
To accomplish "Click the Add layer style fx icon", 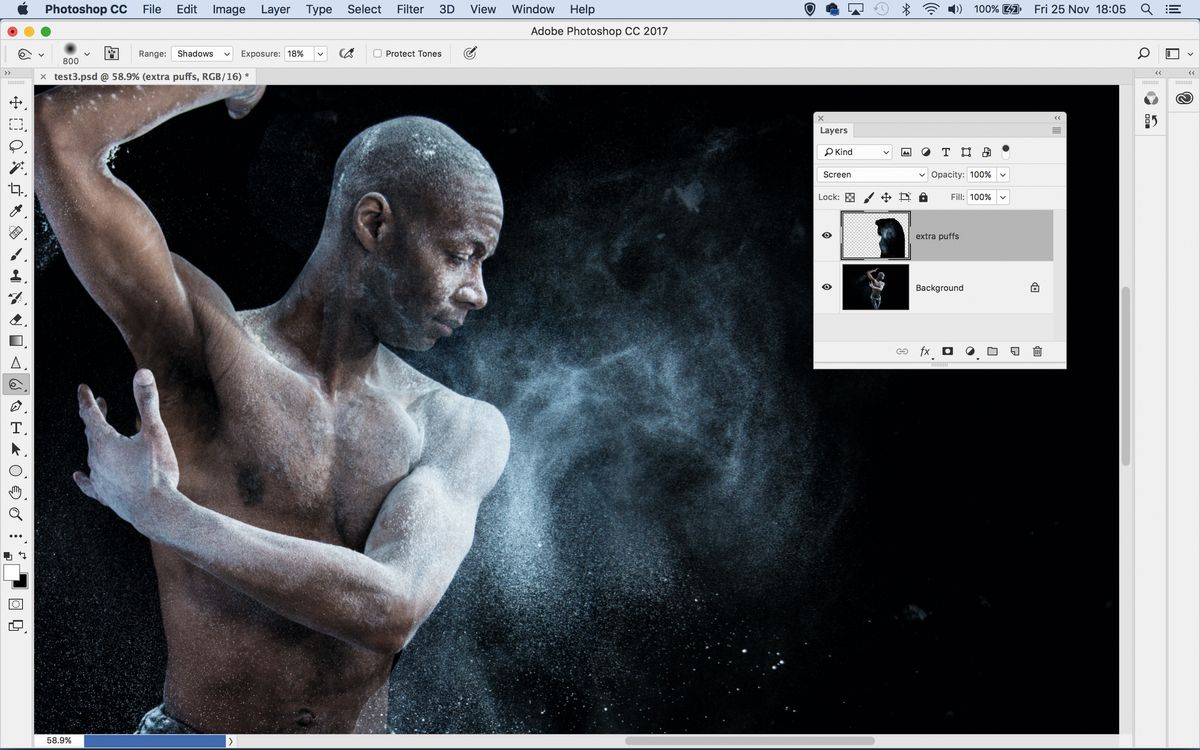I will point(924,351).
